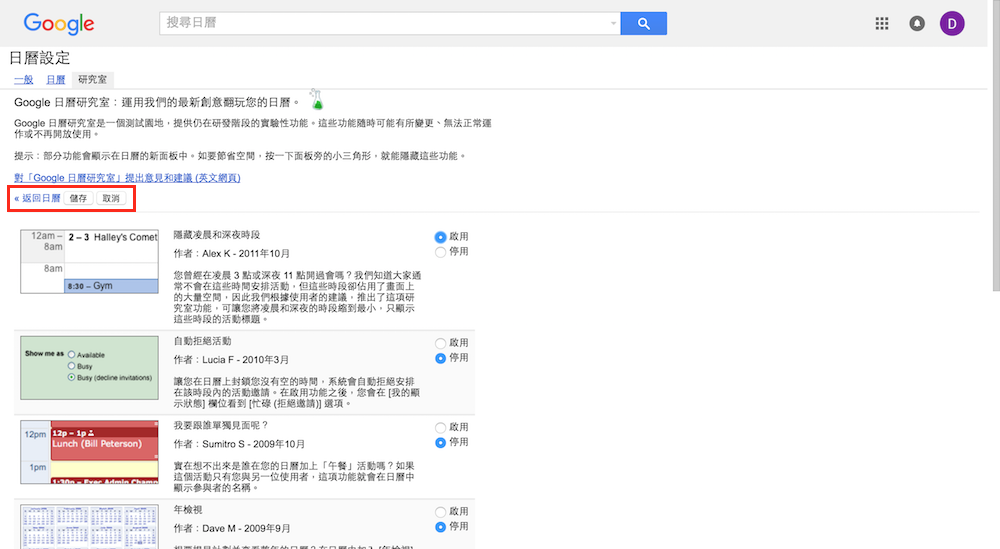Enable 自動拒絕活動 with 啟用 radio
The image size is (1000, 549).
[441, 343]
